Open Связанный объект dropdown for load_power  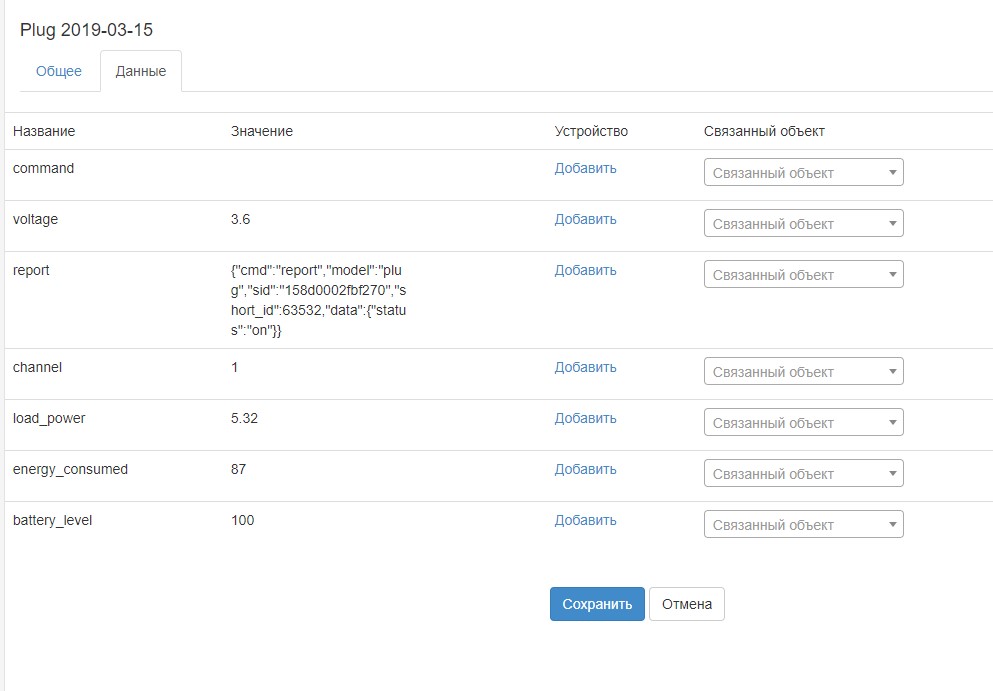(804, 422)
